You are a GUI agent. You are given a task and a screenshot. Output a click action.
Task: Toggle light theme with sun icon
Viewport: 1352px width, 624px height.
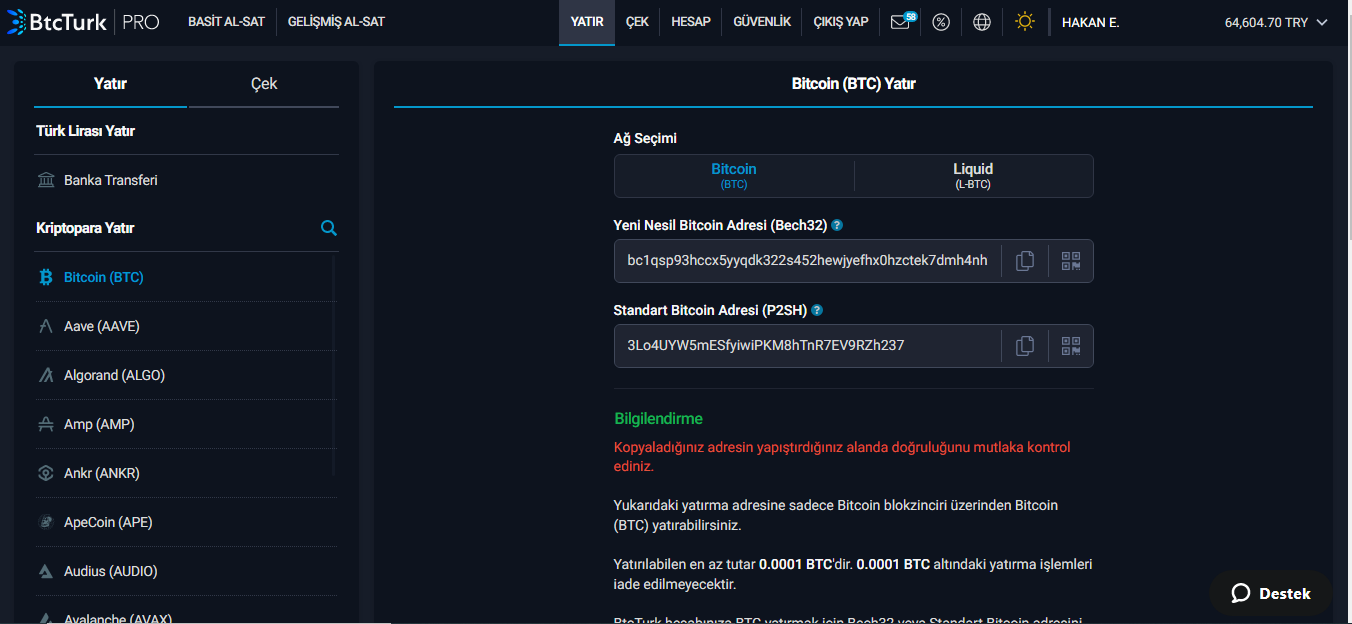coord(1025,21)
